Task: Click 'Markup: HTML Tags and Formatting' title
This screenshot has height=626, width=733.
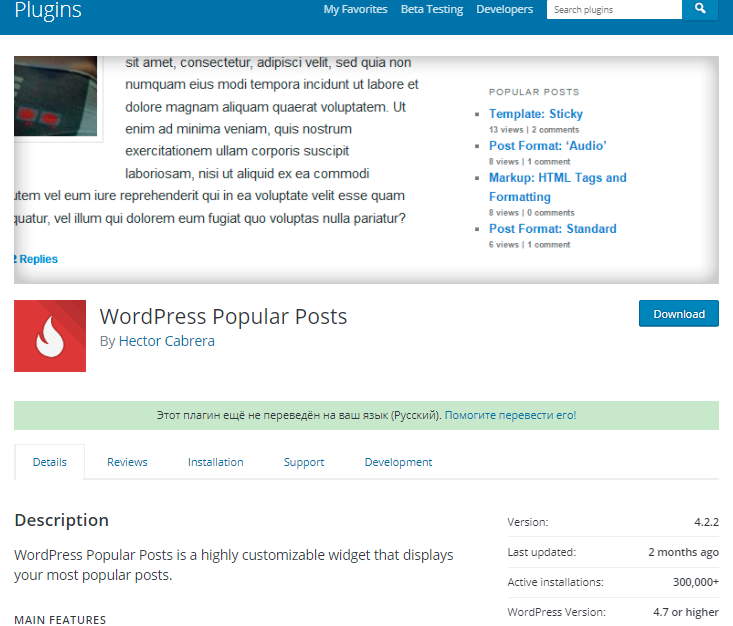Action: tap(557, 187)
